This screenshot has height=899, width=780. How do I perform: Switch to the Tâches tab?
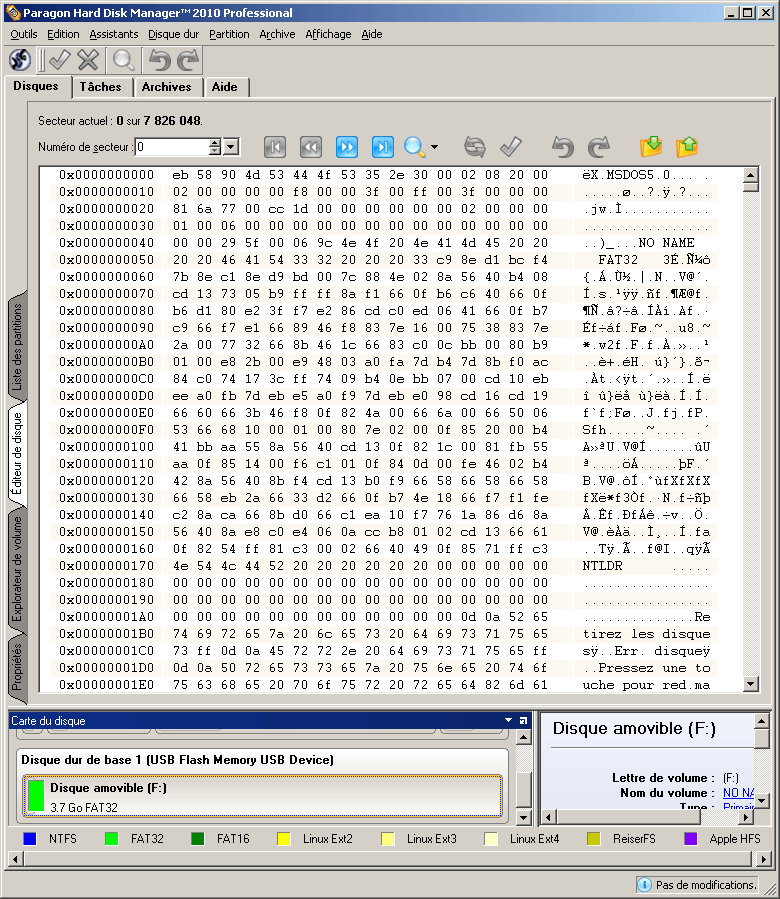point(101,87)
